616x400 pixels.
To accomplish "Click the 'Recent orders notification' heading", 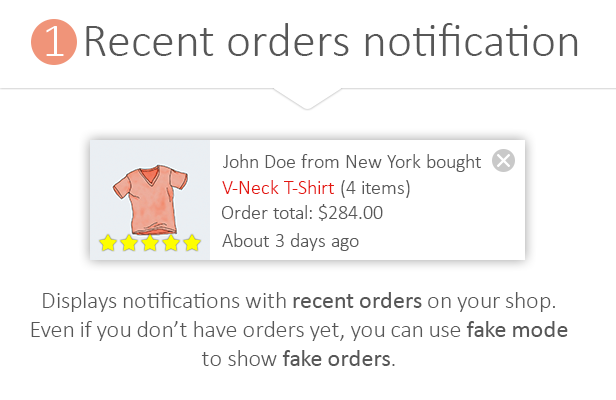I will click(331, 42).
